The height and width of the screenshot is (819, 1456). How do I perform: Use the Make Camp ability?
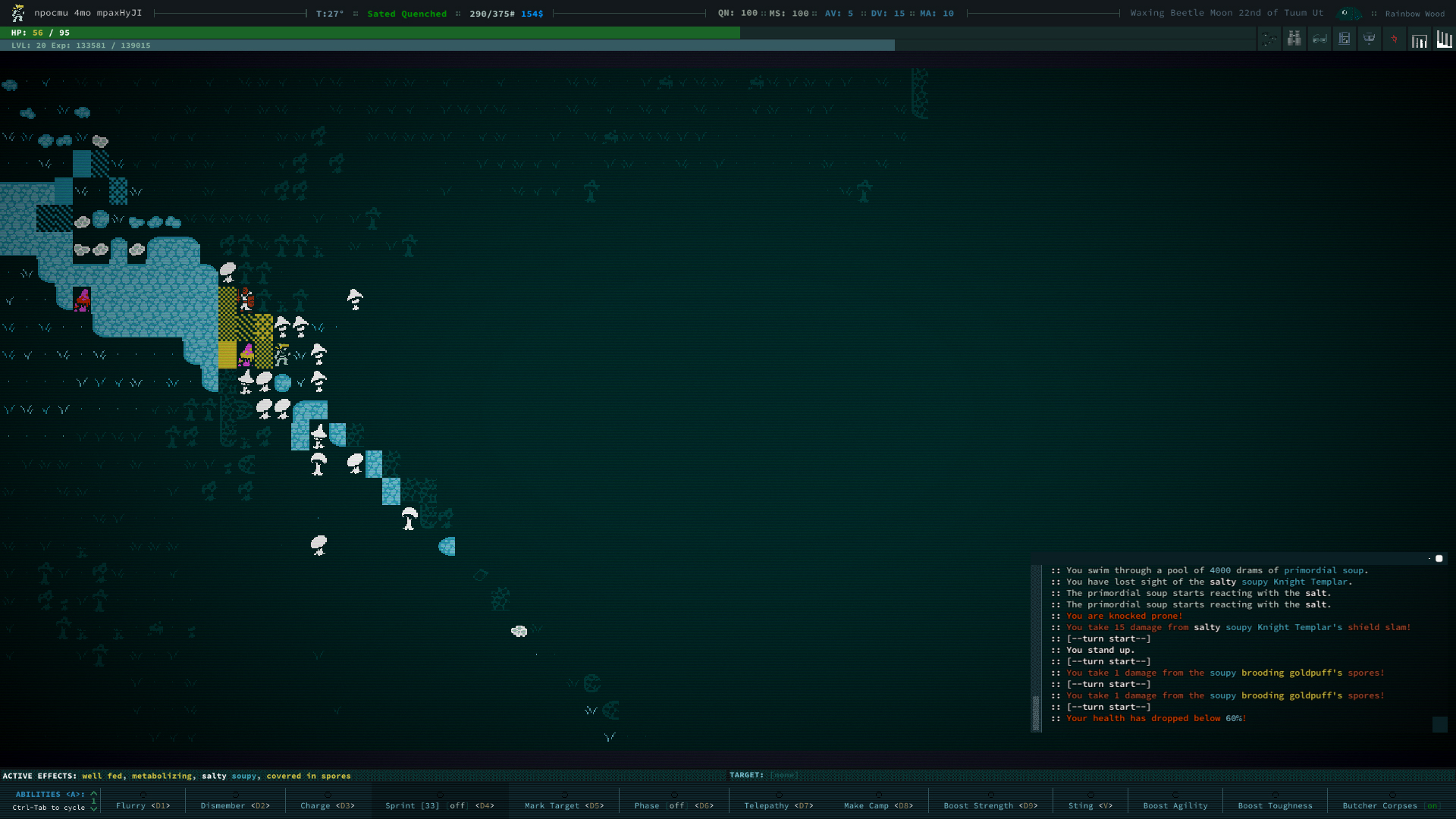pos(878,805)
